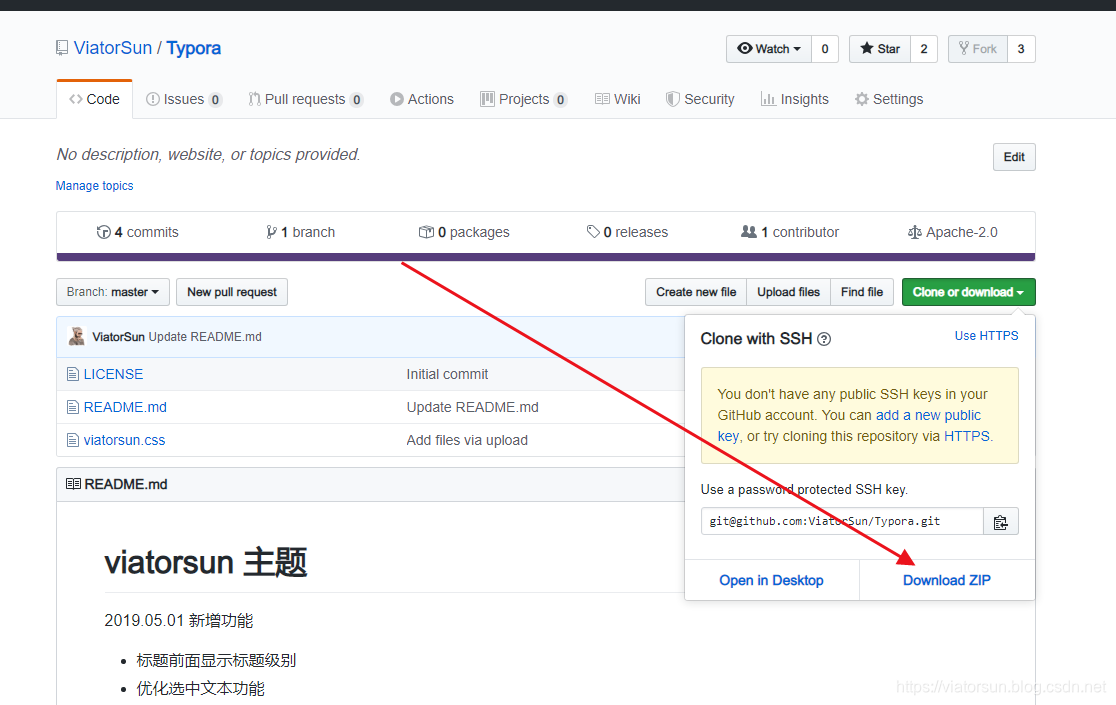Click the ViatorSun commit author avatar

pyautogui.click(x=77, y=336)
